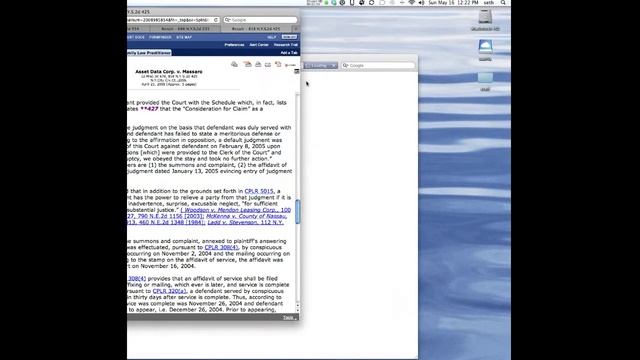
Task: Select the Family Law Practitioner tab
Action: tap(149, 53)
